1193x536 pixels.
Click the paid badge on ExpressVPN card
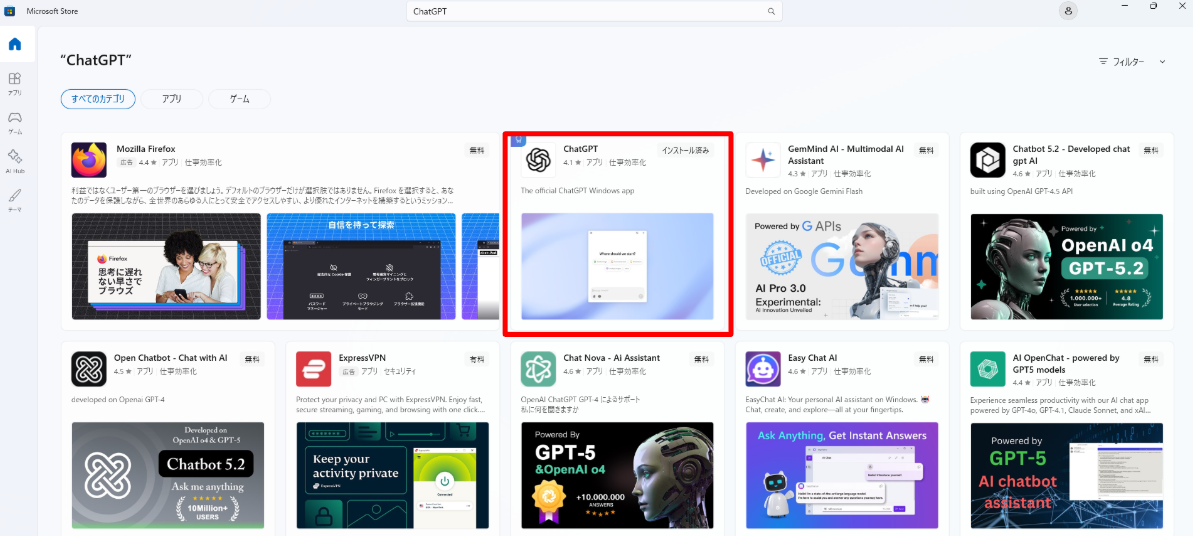[476, 359]
